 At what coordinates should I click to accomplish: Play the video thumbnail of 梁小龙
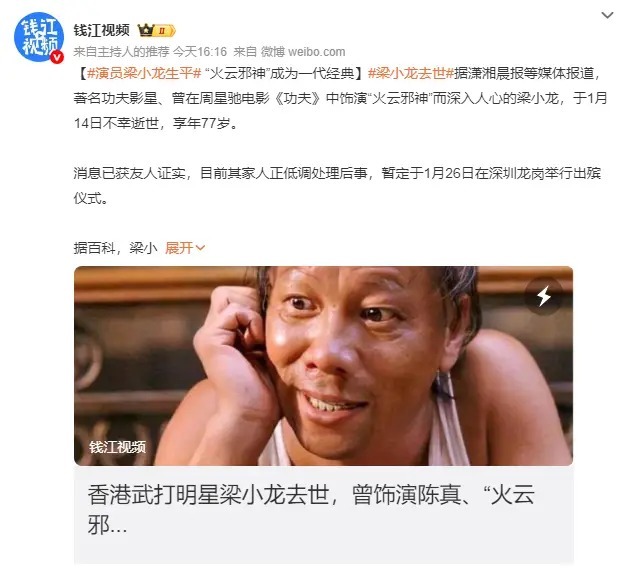click(x=323, y=365)
